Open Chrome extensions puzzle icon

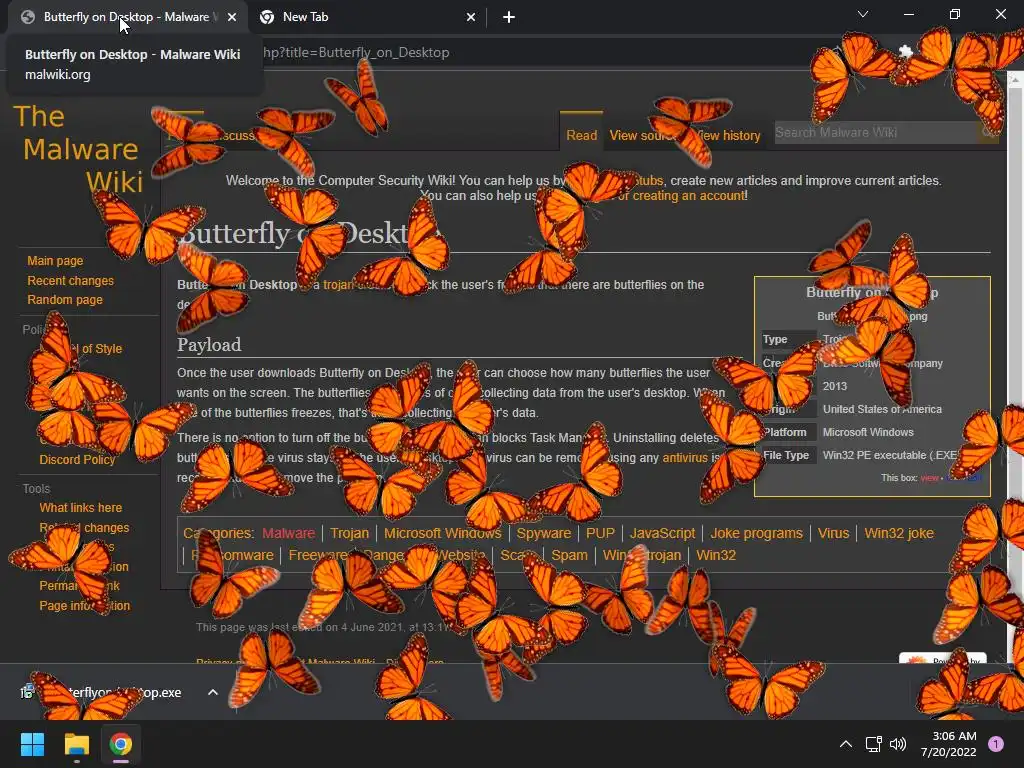point(906,52)
